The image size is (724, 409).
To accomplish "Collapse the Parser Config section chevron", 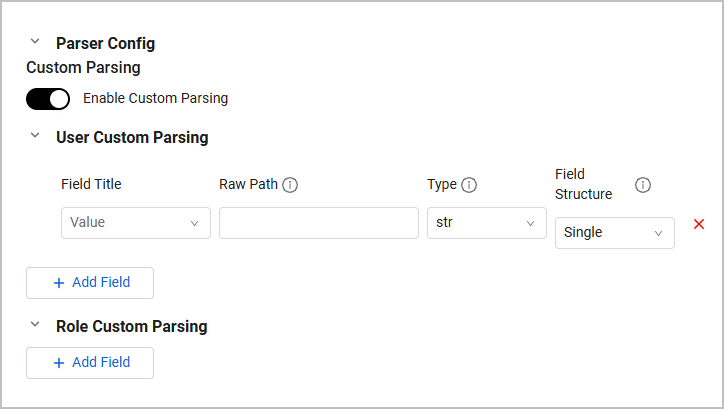I will (35, 42).
